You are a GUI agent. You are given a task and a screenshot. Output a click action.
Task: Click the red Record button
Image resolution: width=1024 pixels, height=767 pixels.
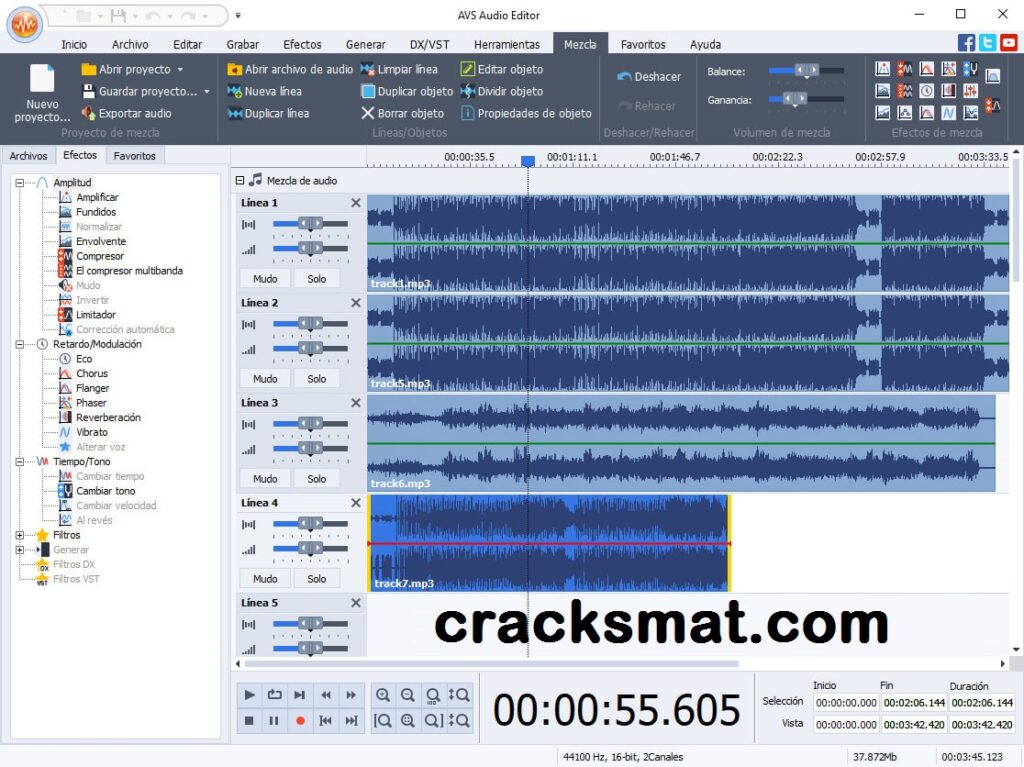click(x=300, y=721)
